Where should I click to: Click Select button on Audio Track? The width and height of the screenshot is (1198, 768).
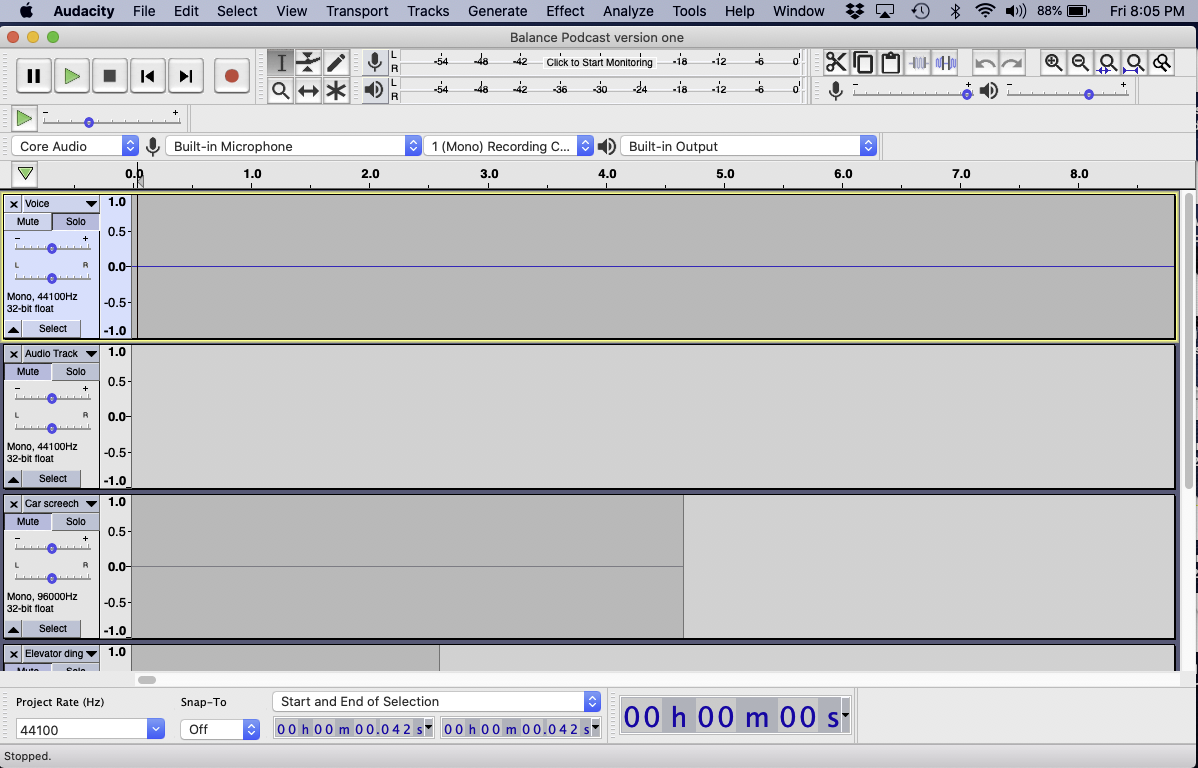pyautogui.click(x=53, y=478)
